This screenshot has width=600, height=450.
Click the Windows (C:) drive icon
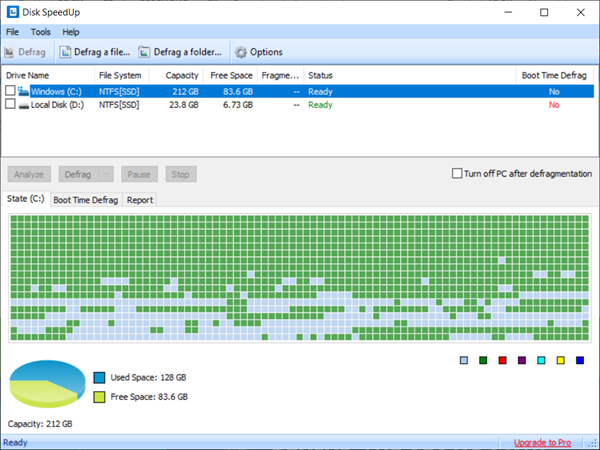[x=23, y=91]
